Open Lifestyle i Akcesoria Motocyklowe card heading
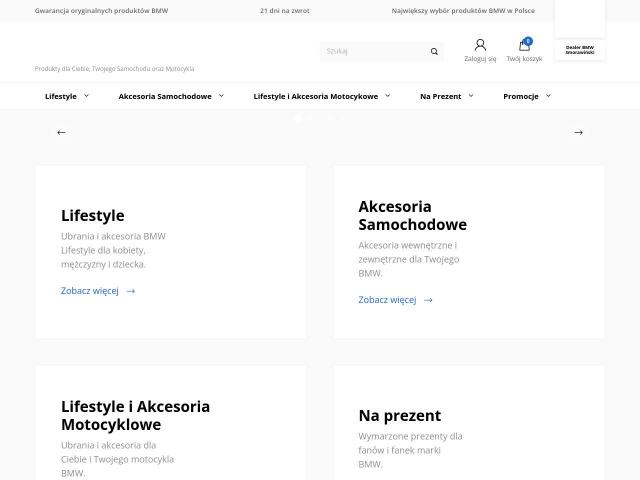 tap(136, 416)
